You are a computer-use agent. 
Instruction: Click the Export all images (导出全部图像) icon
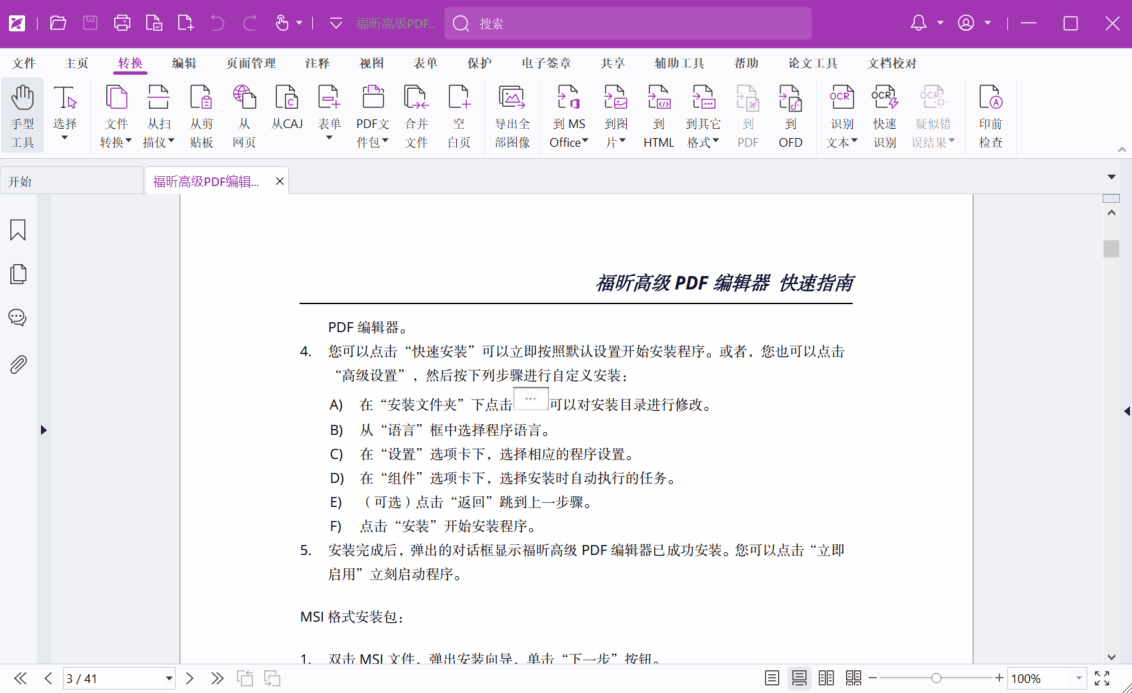tap(512, 98)
